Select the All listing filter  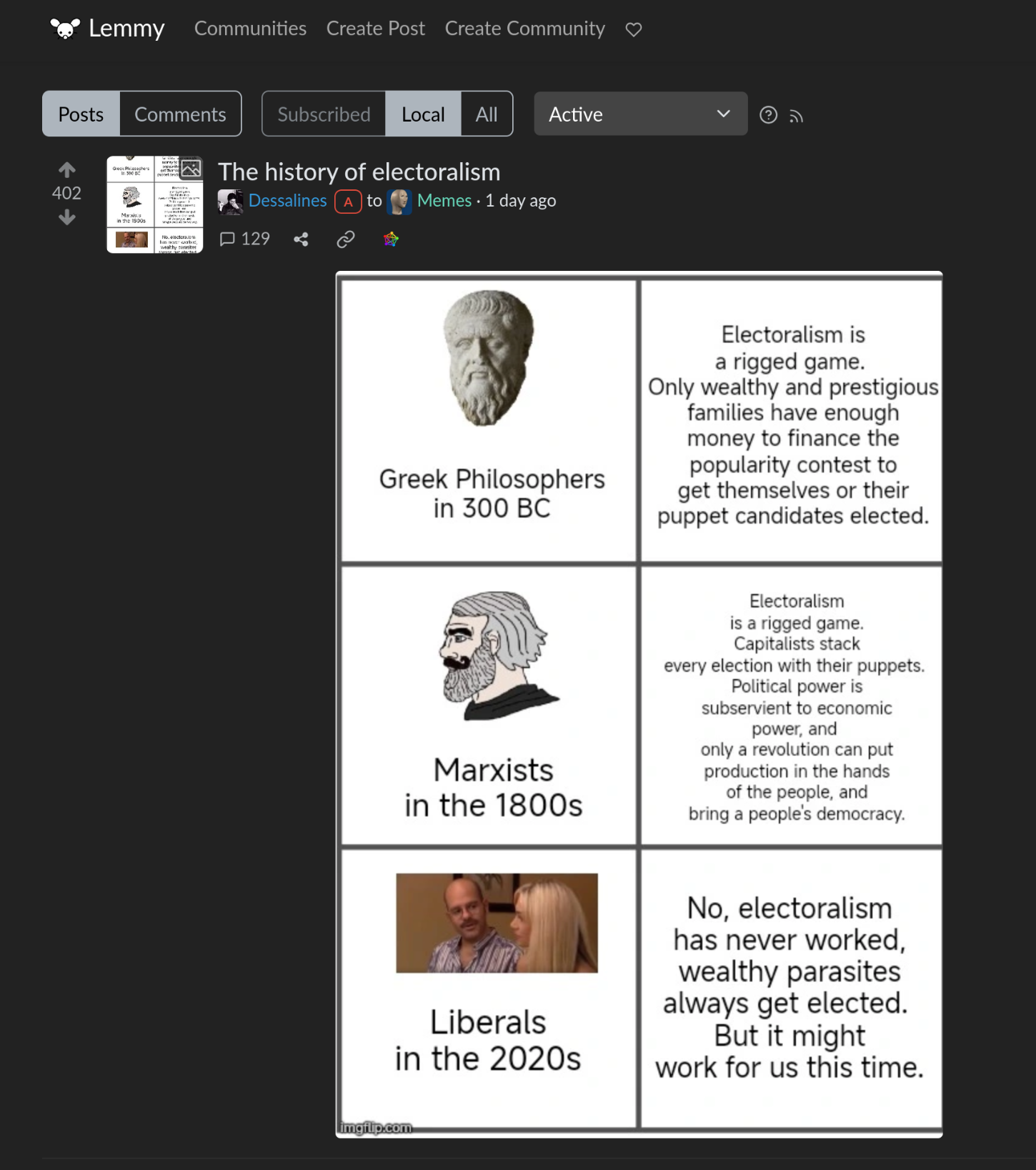[x=487, y=114]
